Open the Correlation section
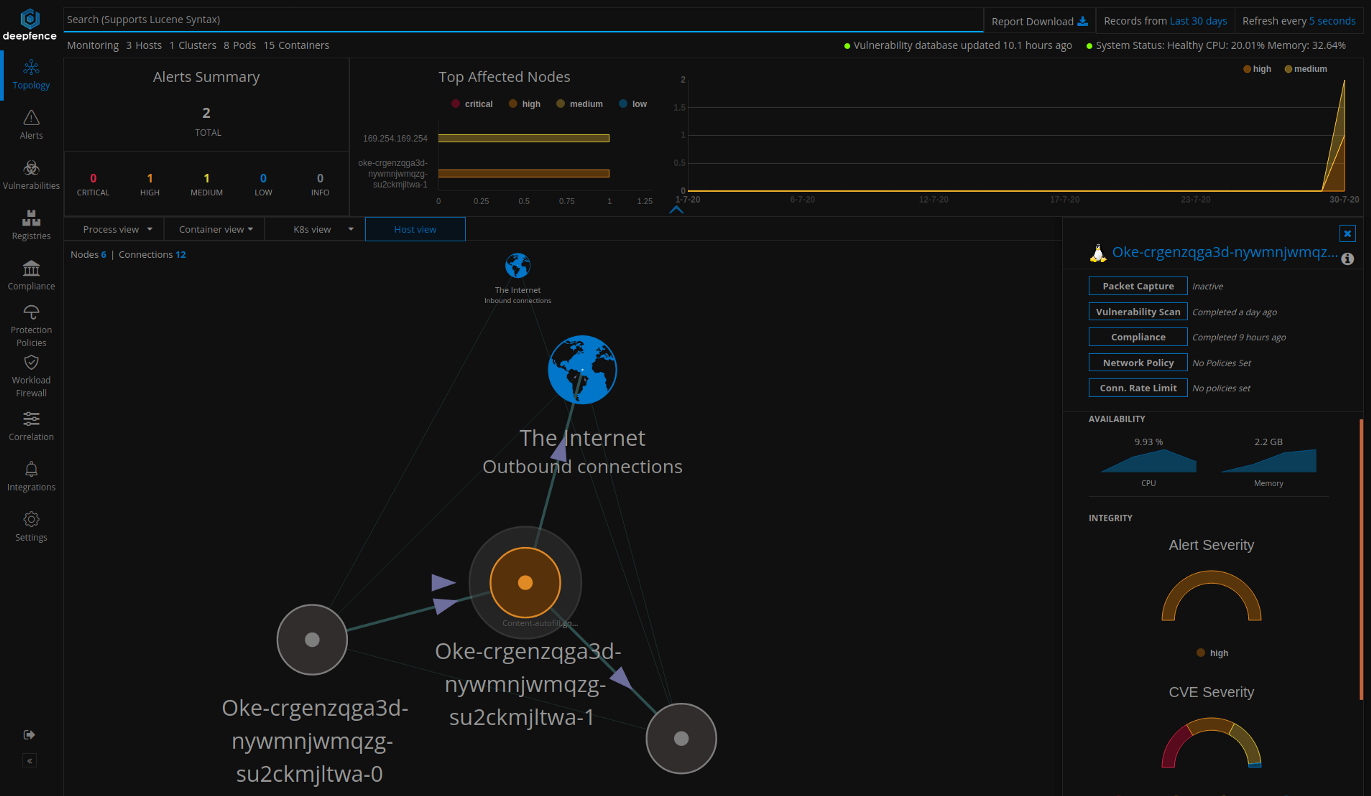1371x796 pixels. 31,424
